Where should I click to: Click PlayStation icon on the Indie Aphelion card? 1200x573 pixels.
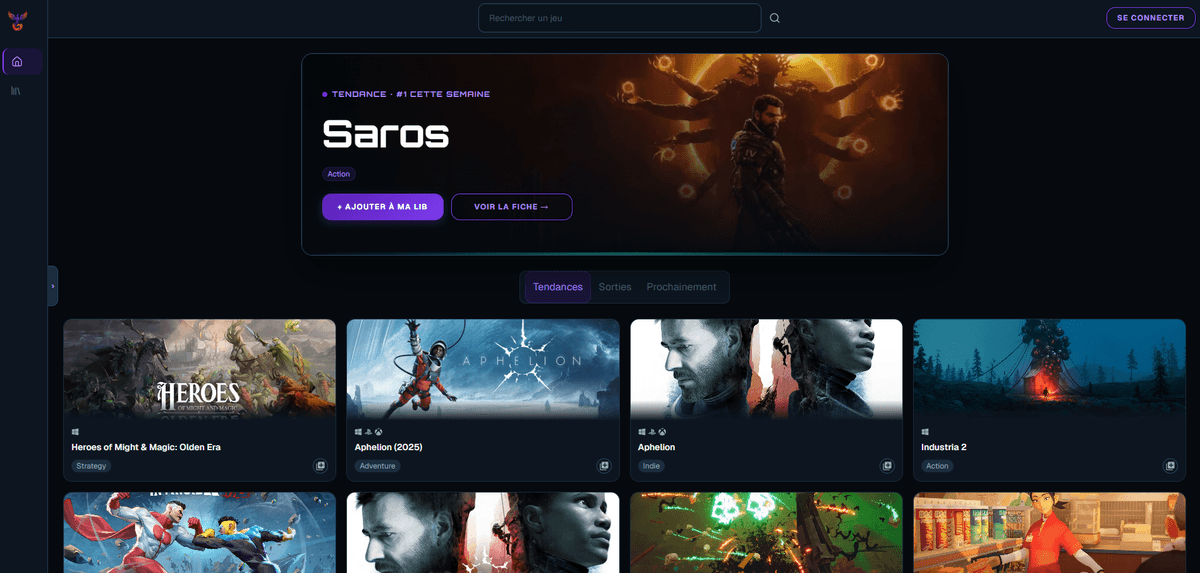pos(651,432)
